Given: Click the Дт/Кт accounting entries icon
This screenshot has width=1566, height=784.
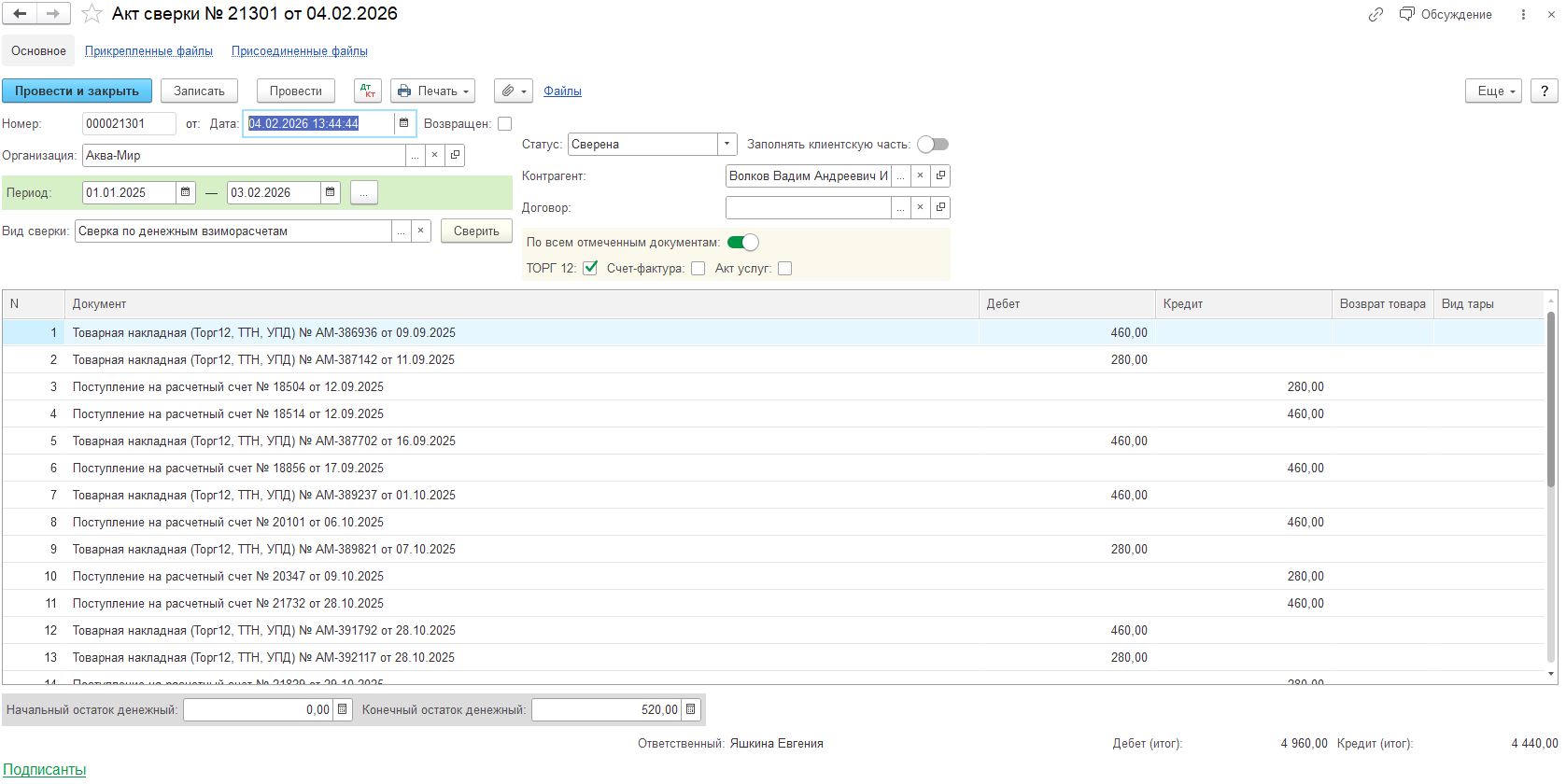Looking at the screenshot, I should click(368, 91).
